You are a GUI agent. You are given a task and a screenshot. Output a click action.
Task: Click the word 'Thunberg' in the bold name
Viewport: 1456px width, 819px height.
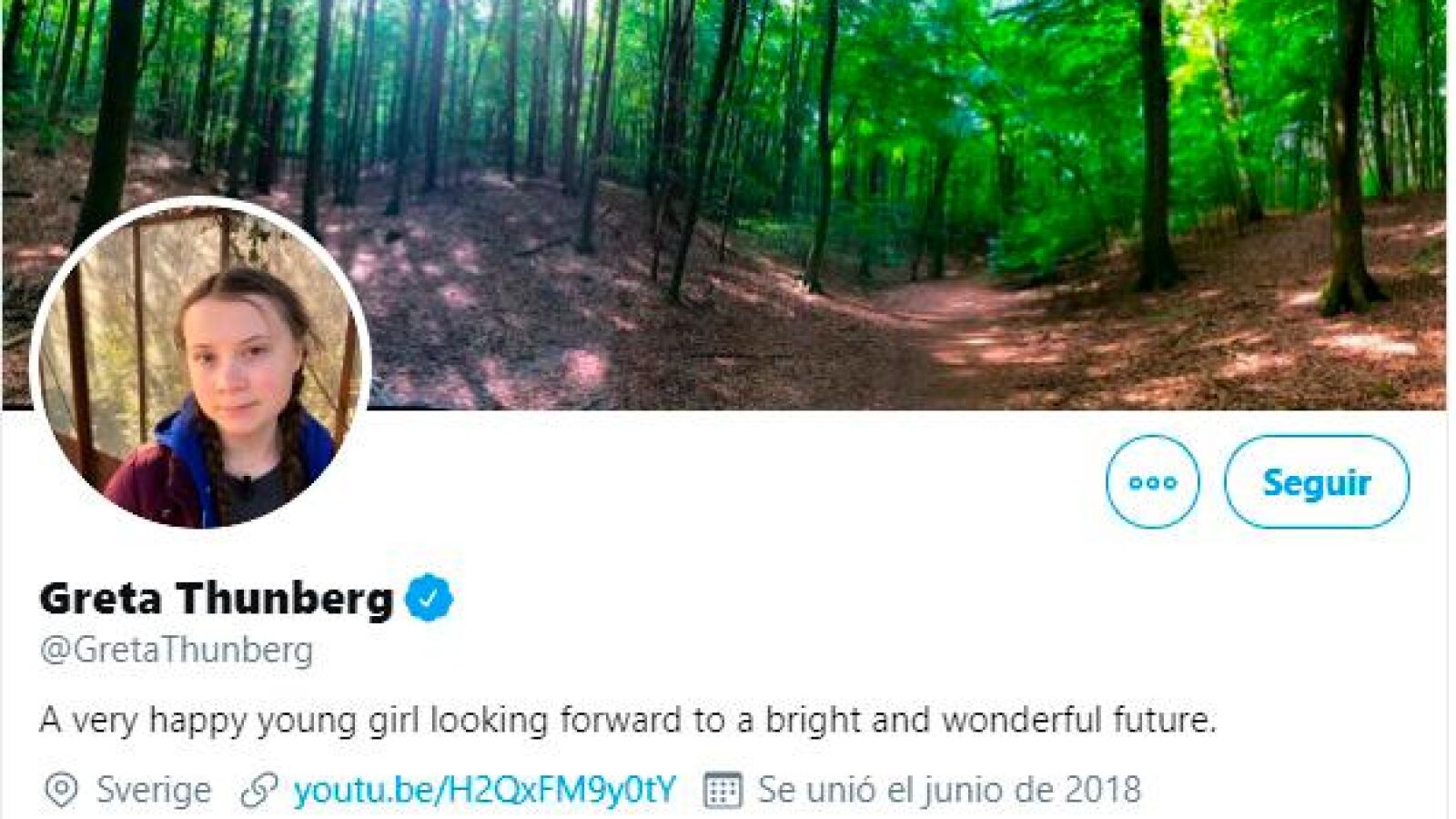pyautogui.click(x=285, y=599)
